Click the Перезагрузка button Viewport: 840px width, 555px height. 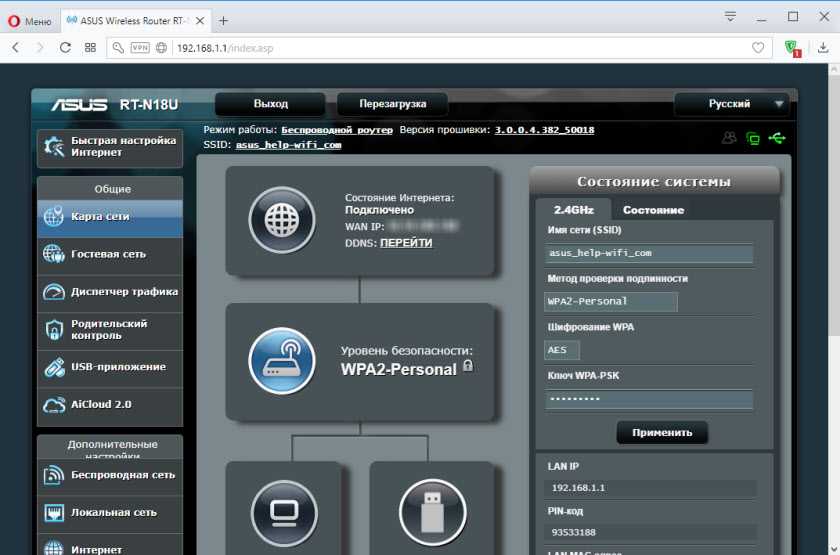tap(393, 103)
